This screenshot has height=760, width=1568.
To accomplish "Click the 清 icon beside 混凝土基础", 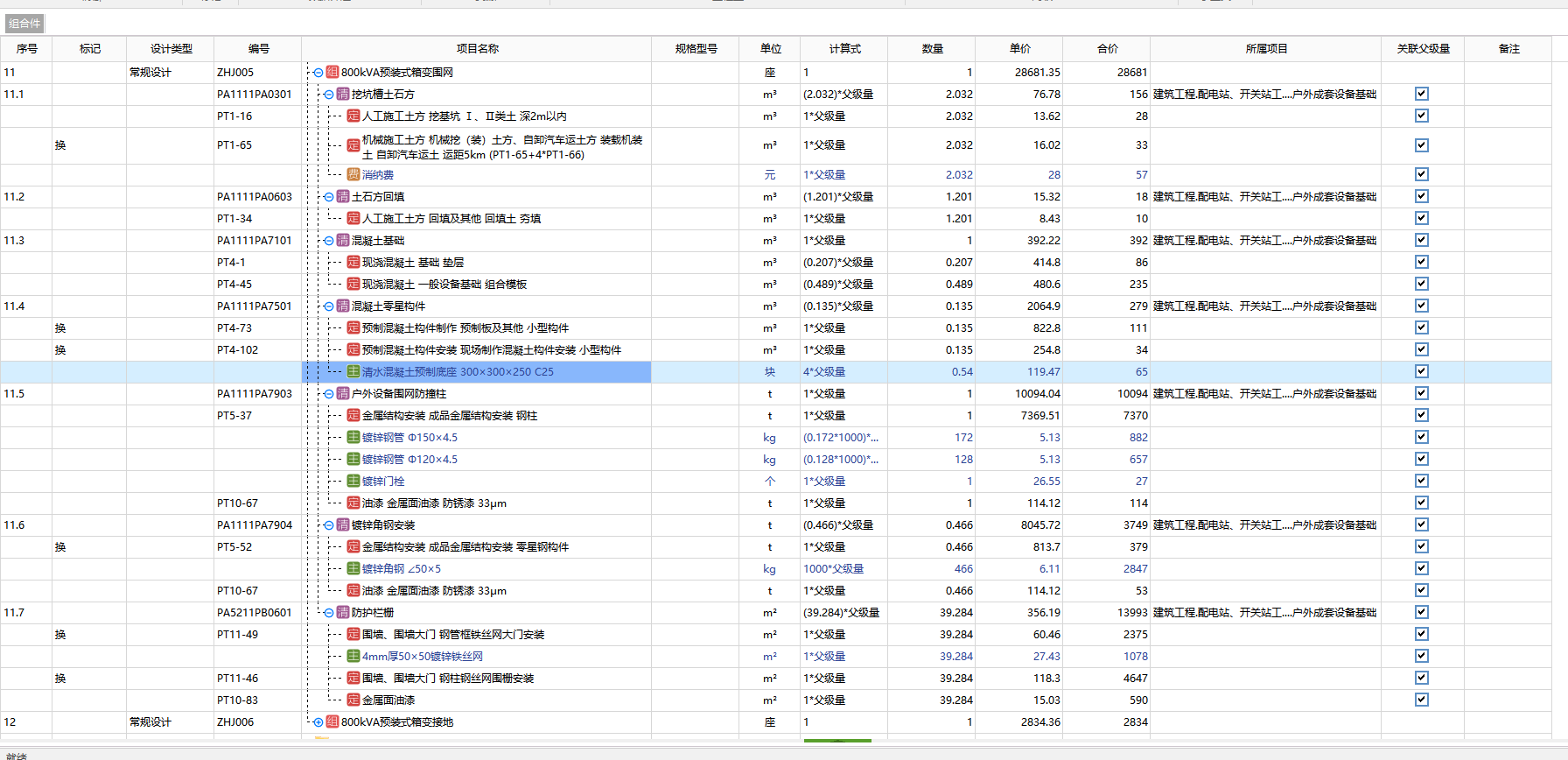I will click(343, 241).
